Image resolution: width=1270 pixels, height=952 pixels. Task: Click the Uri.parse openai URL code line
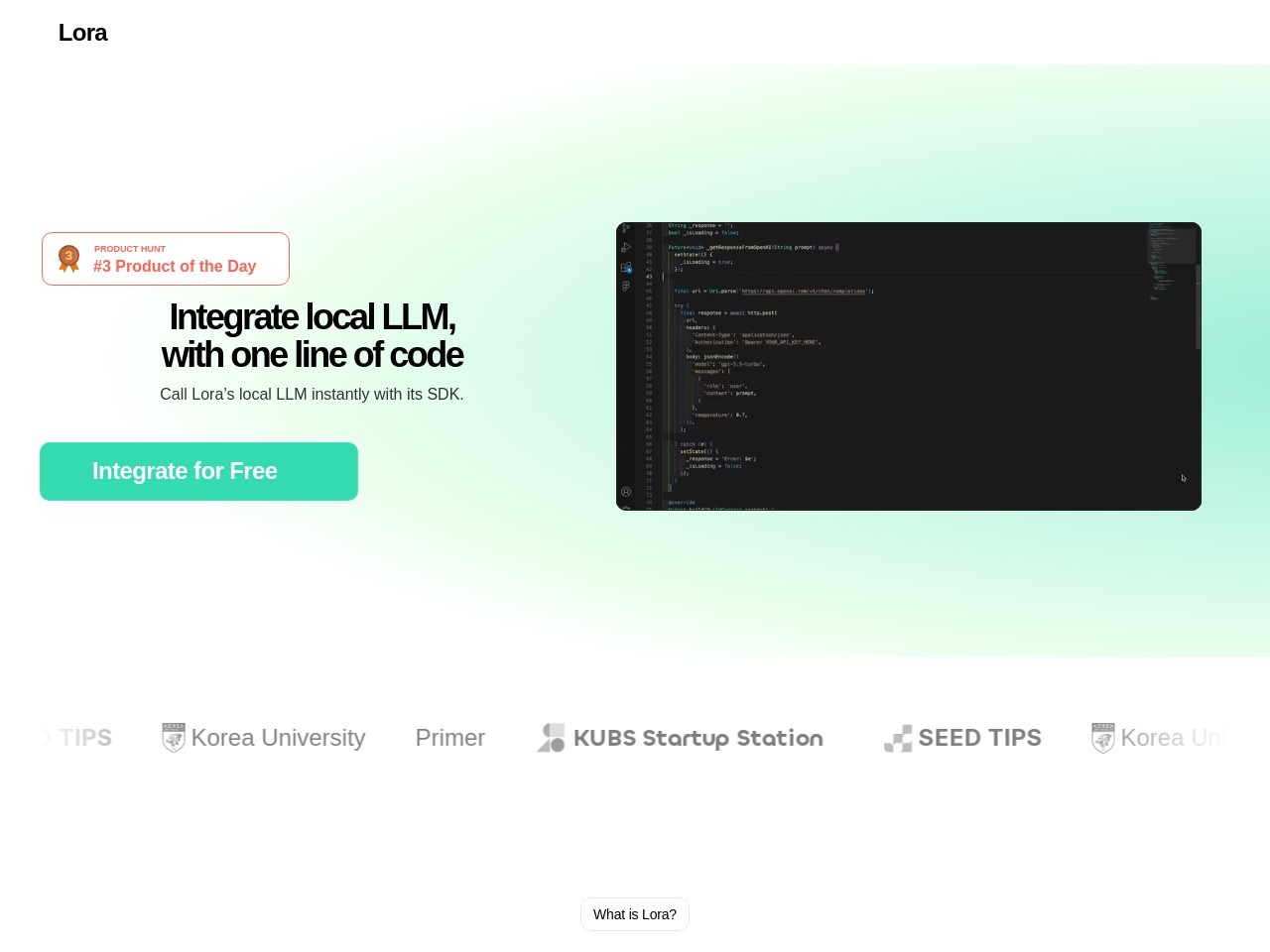point(773,291)
